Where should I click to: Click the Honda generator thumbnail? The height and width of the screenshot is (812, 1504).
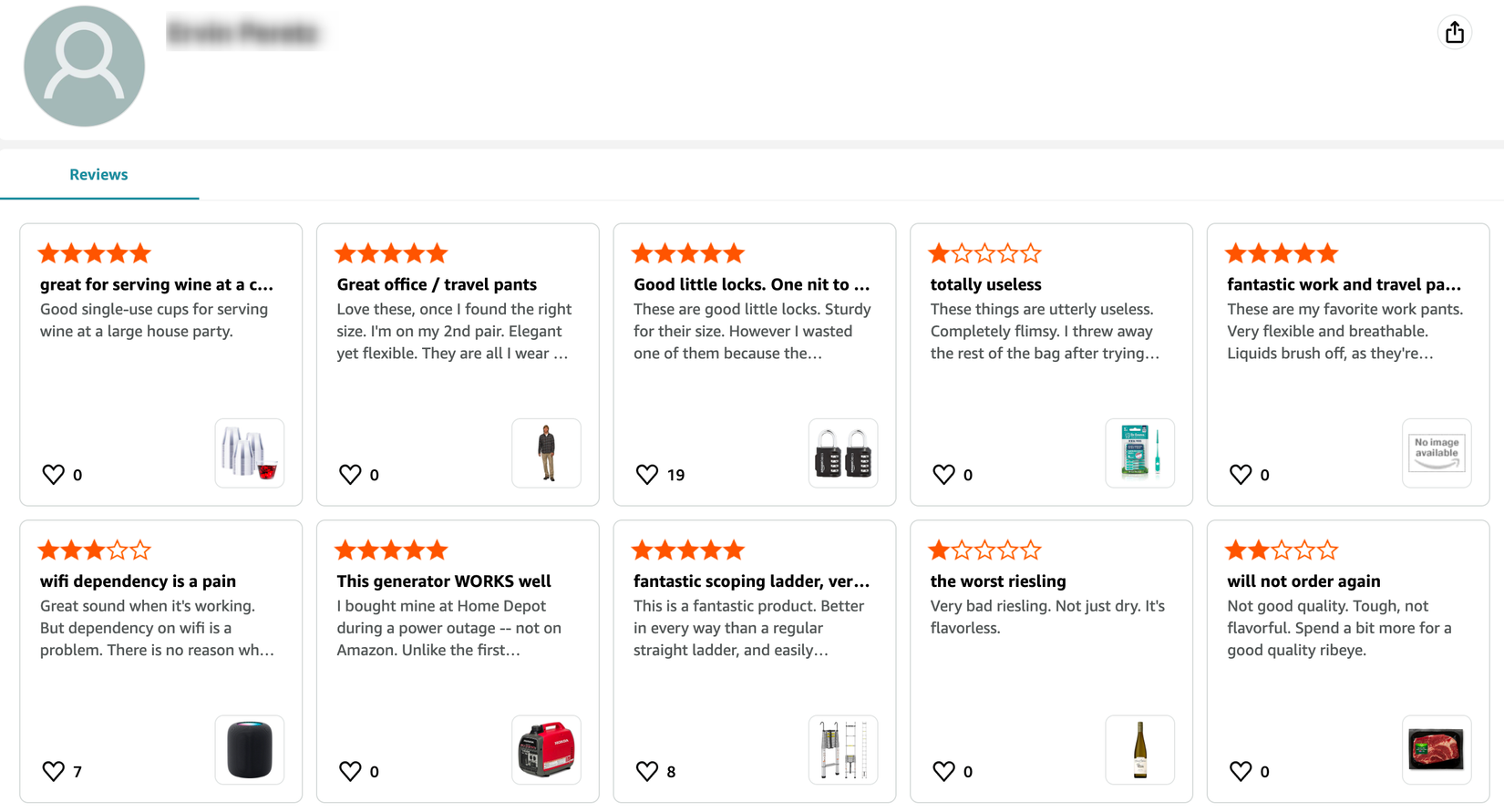[x=546, y=749]
